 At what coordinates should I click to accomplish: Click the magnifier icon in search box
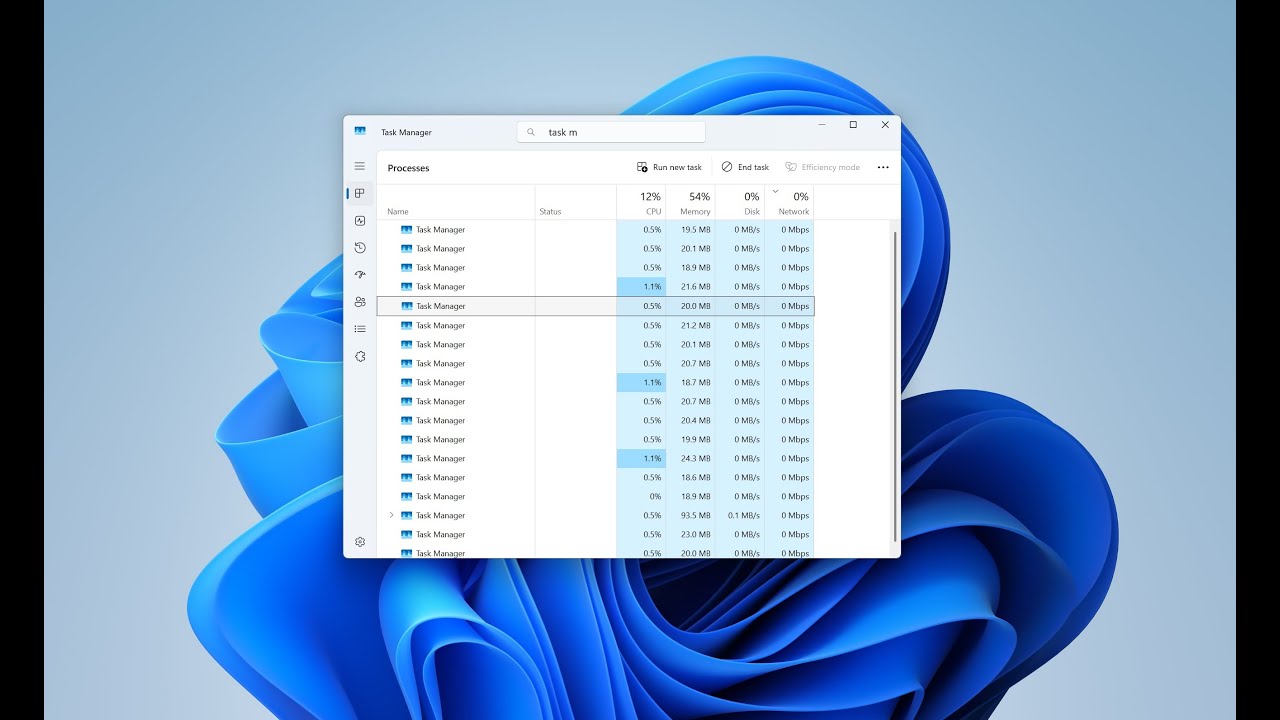coord(531,132)
